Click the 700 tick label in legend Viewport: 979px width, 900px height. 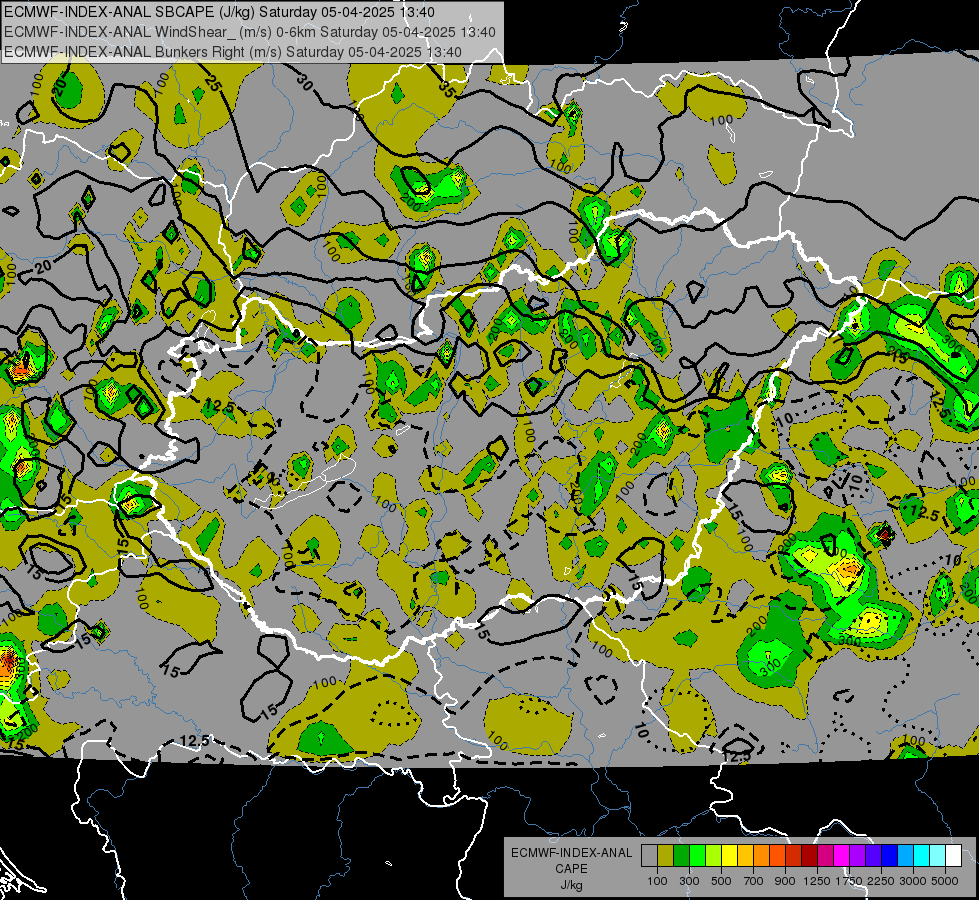point(754,881)
